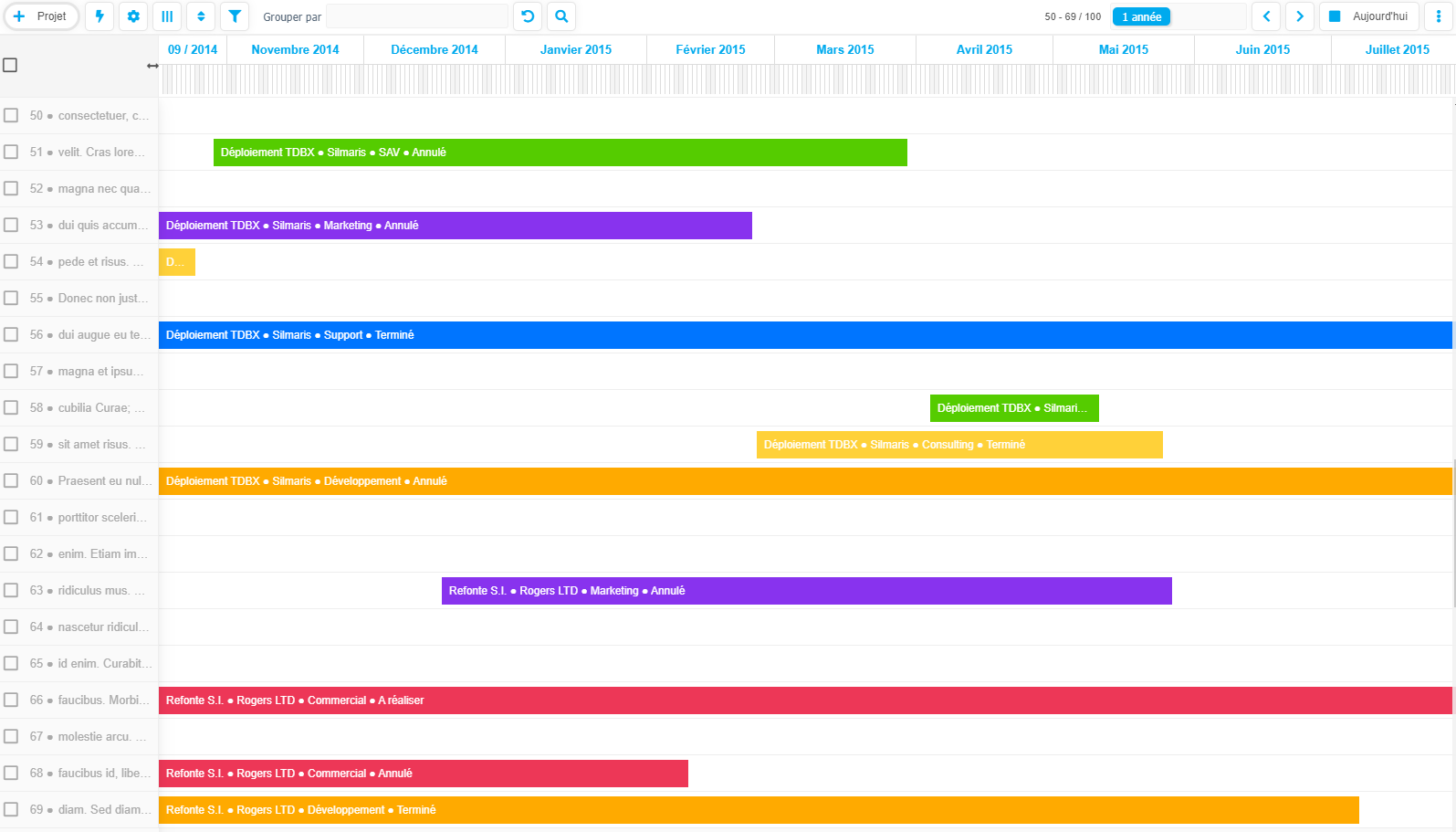This screenshot has height=832, width=1456.
Task: Check the box for row 51
Action: [x=11, y=152]
